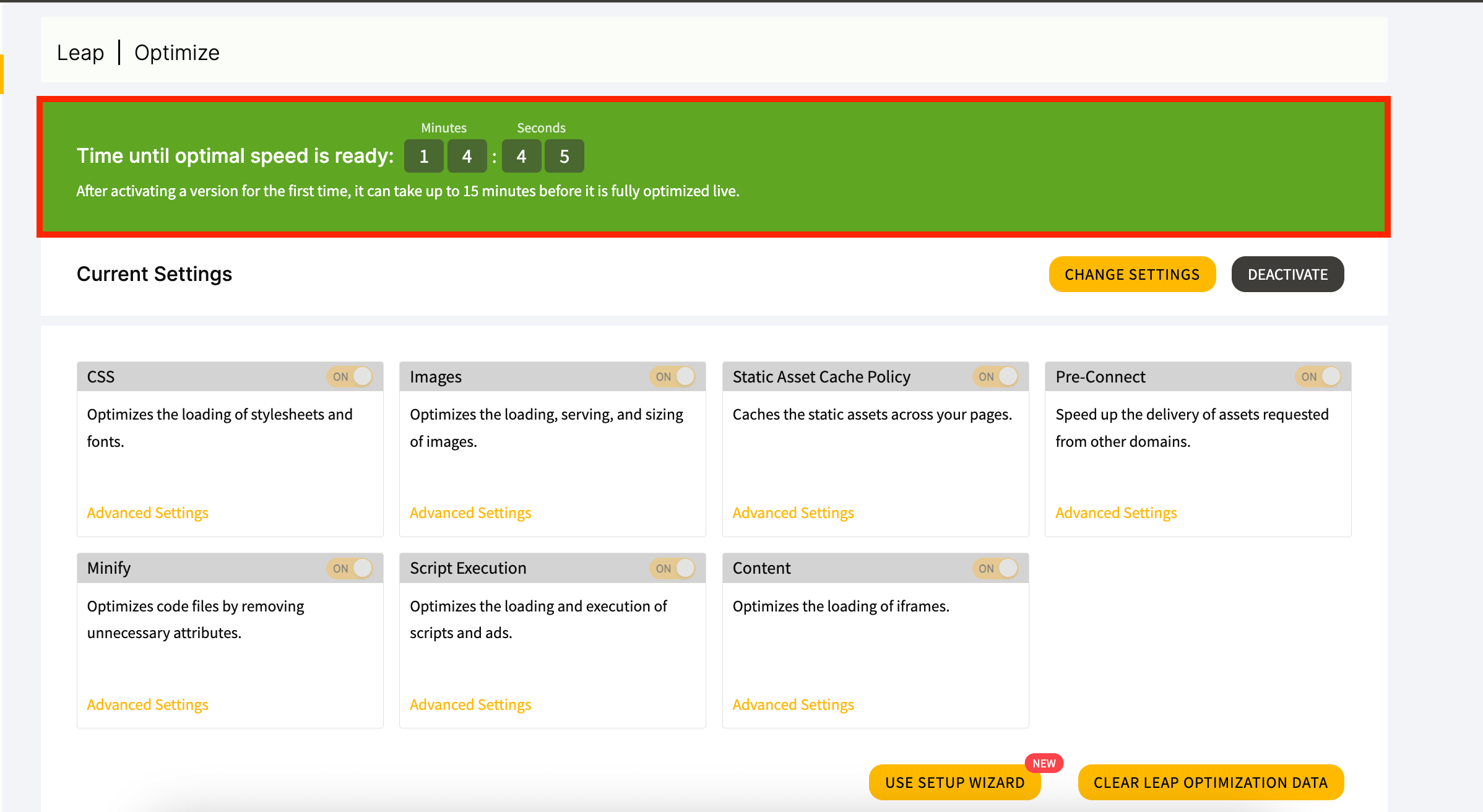
Task: Open Advanced Settings for Minify
Action: [147, 705]
